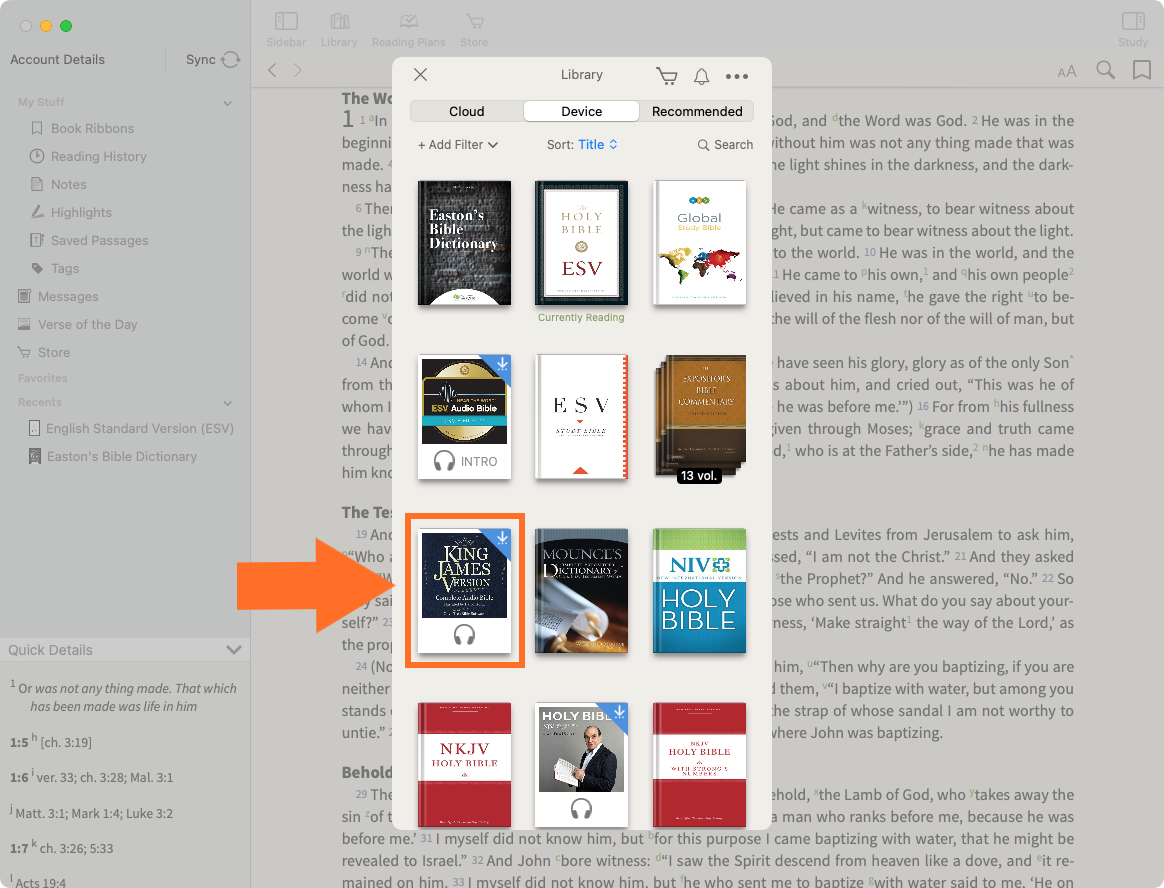1164x888 pixels.
Task: Collapse the Quick Details panel
Action: point(234,650)
